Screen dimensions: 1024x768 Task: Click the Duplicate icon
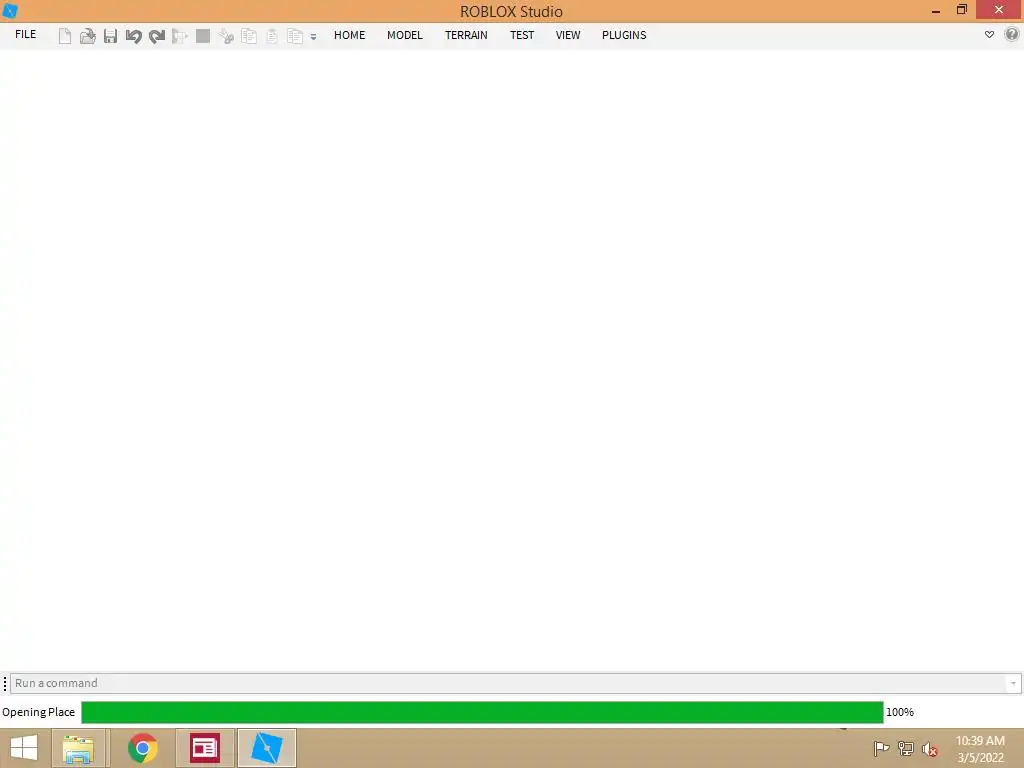coord(295,36)
